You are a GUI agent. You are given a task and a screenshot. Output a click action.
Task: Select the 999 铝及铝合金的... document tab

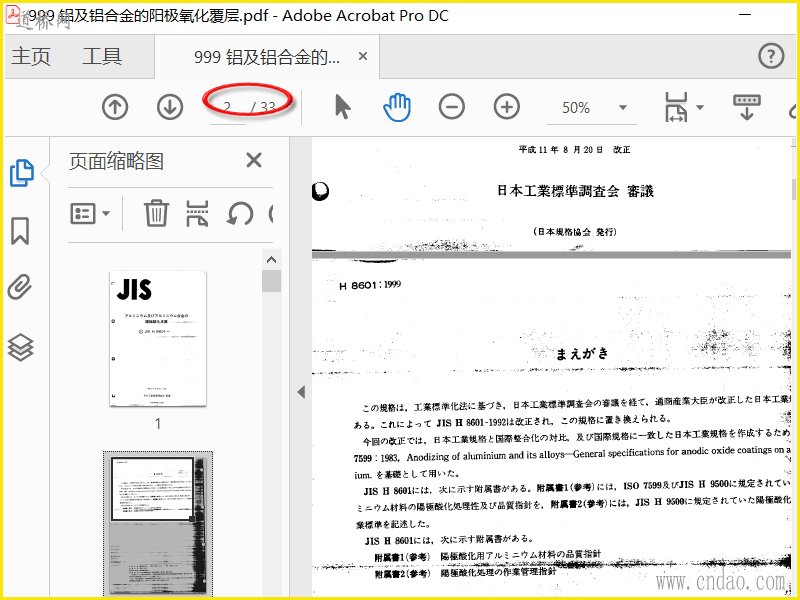click(266, 57)
